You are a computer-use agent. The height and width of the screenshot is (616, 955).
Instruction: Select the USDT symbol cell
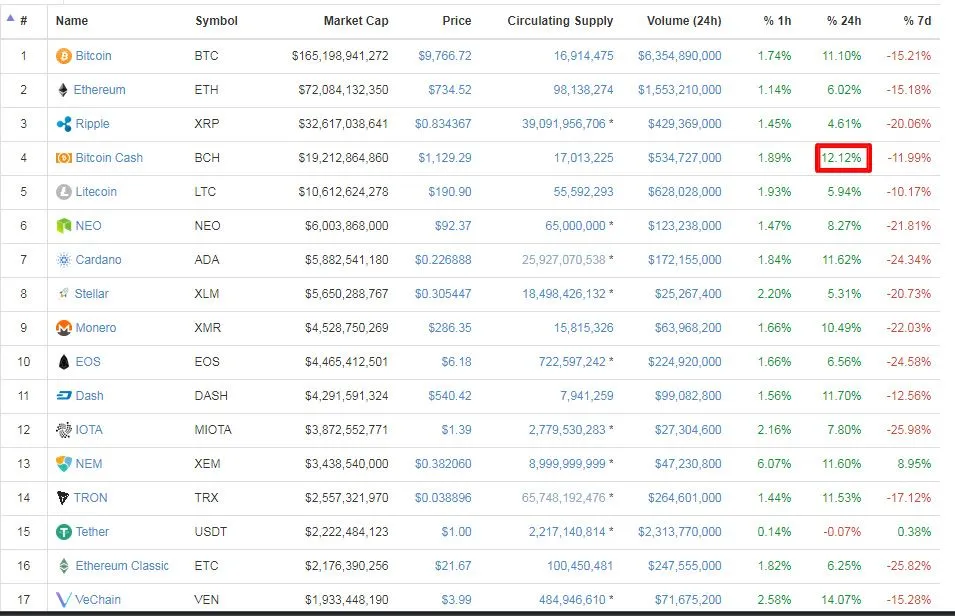coord(210,532)
